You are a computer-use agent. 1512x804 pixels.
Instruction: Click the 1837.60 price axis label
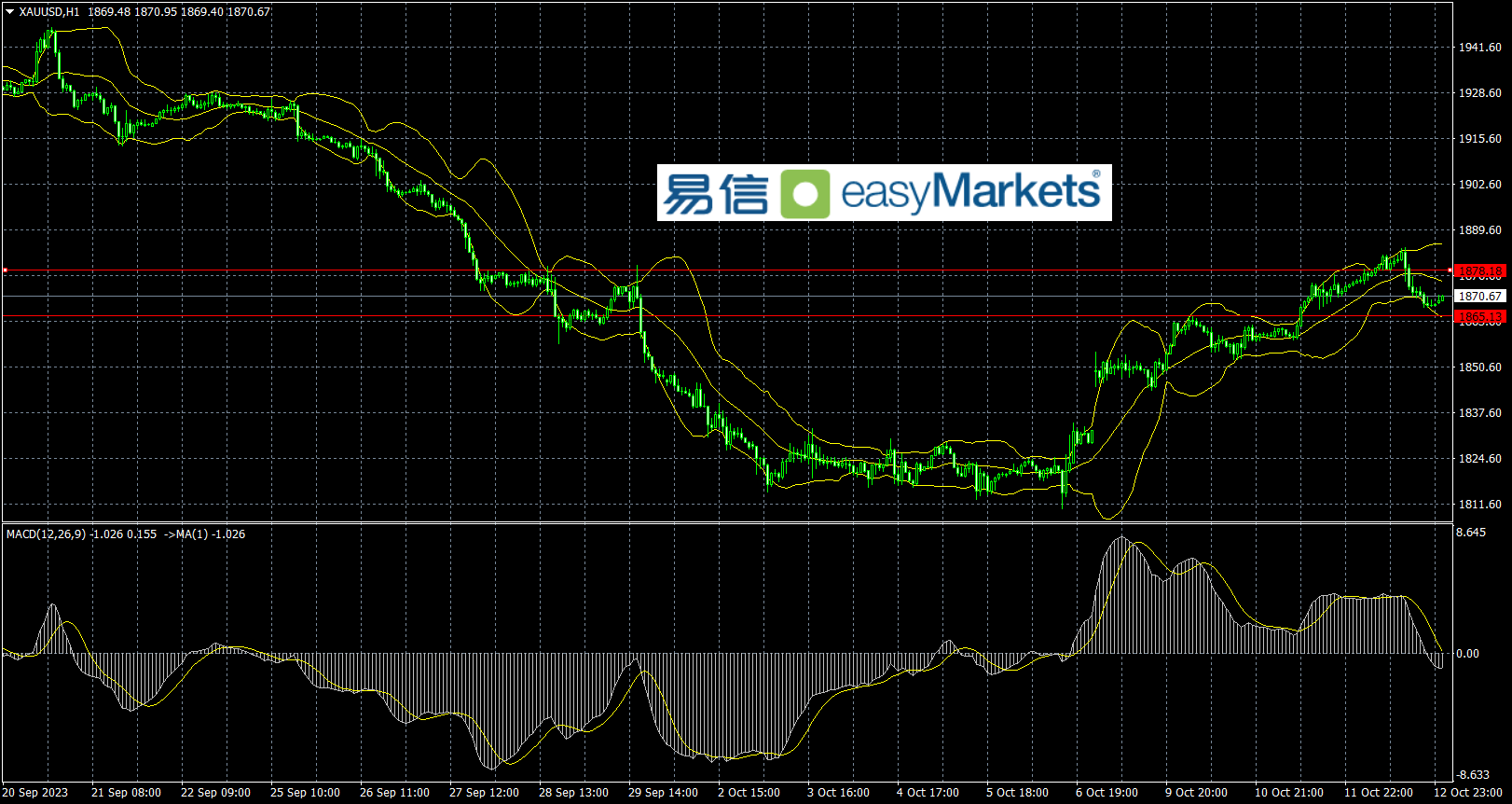coord(1480,413)
